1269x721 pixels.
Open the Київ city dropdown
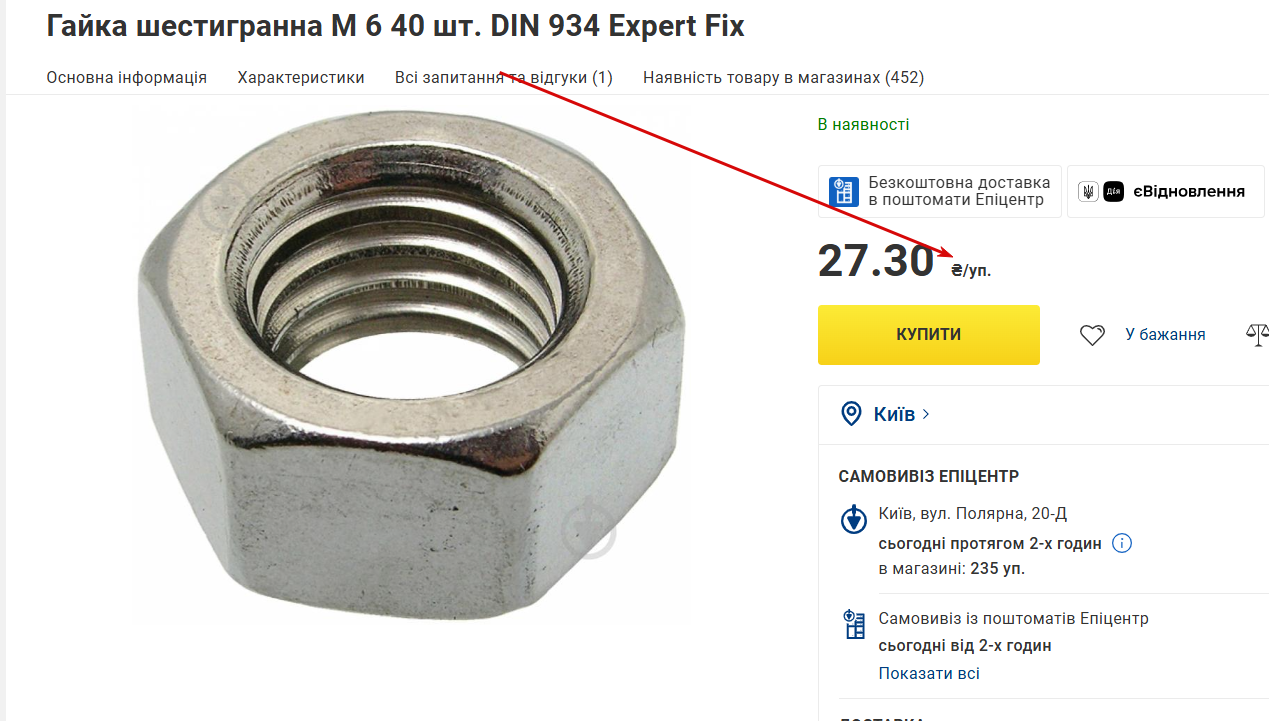[886, 414]
